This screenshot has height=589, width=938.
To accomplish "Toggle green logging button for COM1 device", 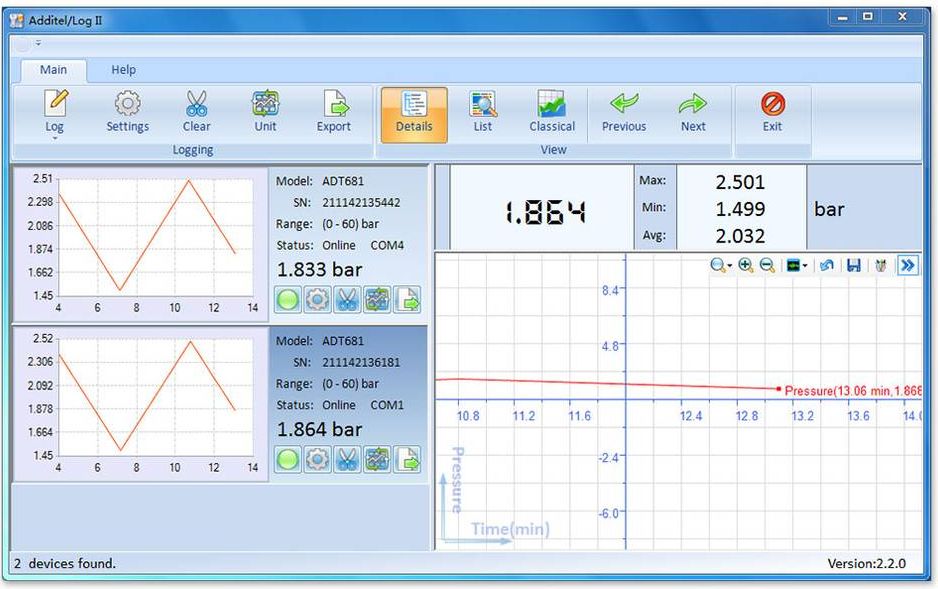I will click(x=288, y=460).
